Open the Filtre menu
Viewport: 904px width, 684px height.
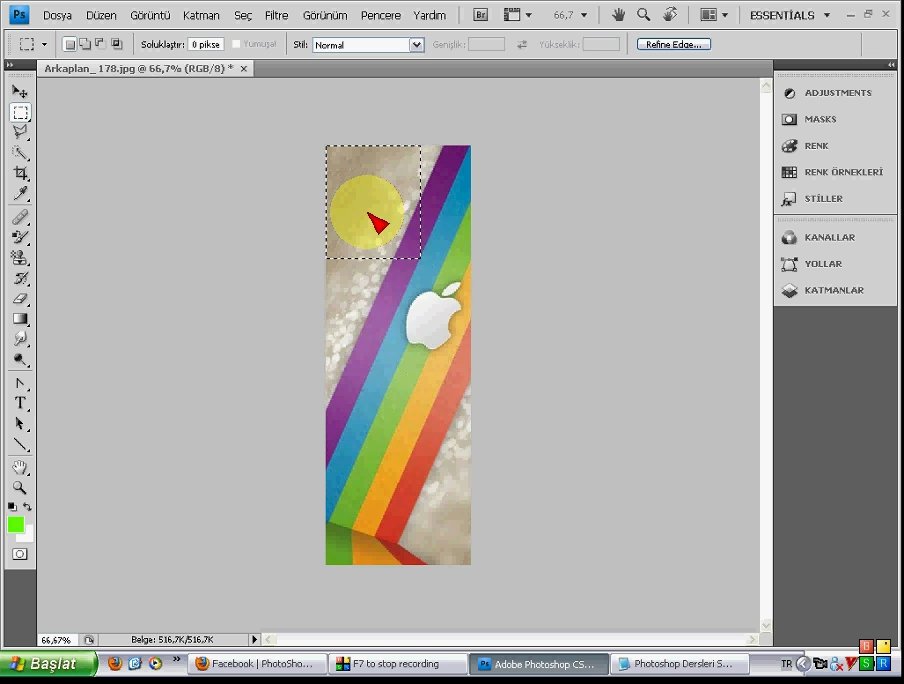pyautogui.click(x=276, y=16)
